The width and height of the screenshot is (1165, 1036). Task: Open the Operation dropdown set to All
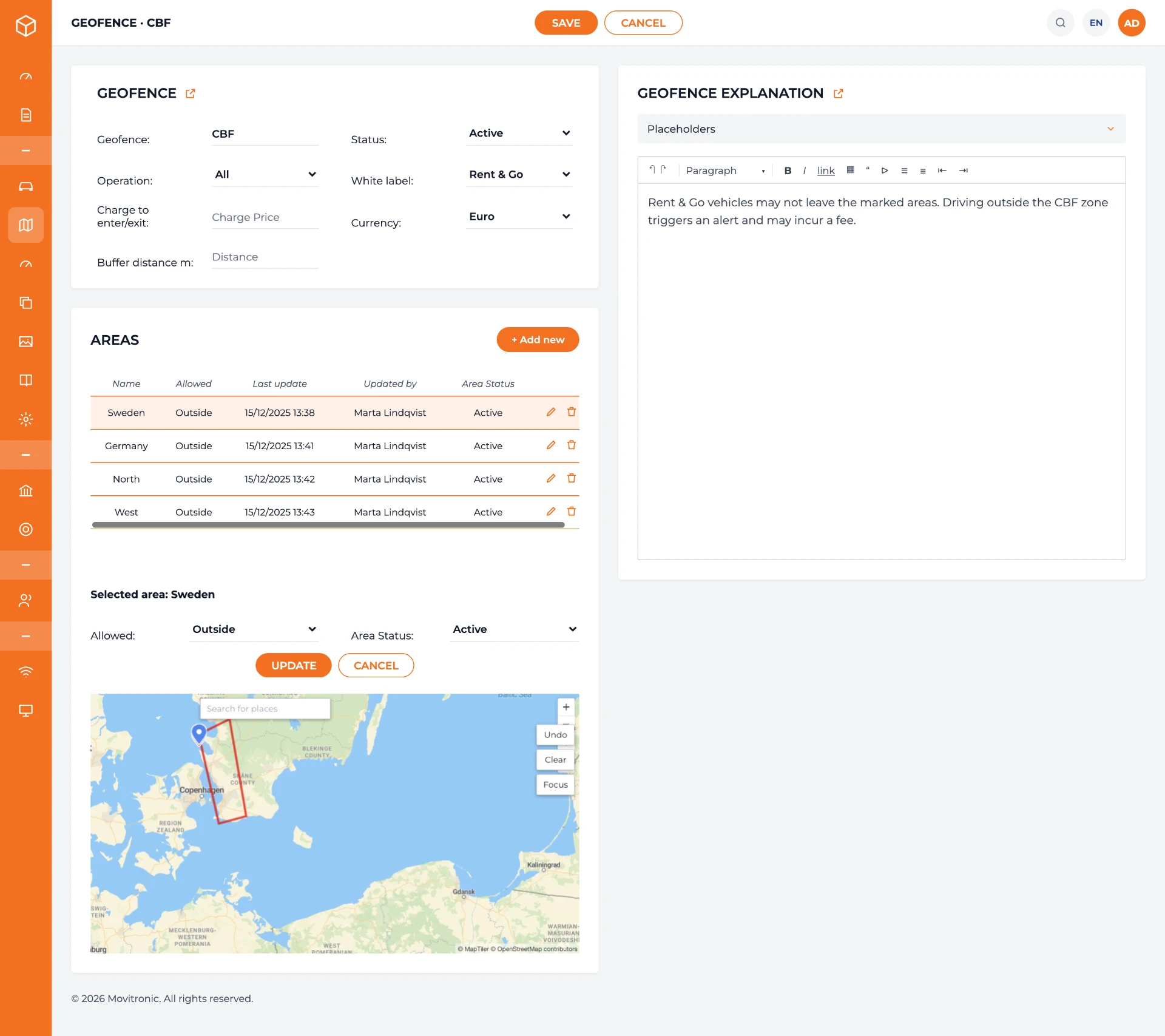point(265,174)
